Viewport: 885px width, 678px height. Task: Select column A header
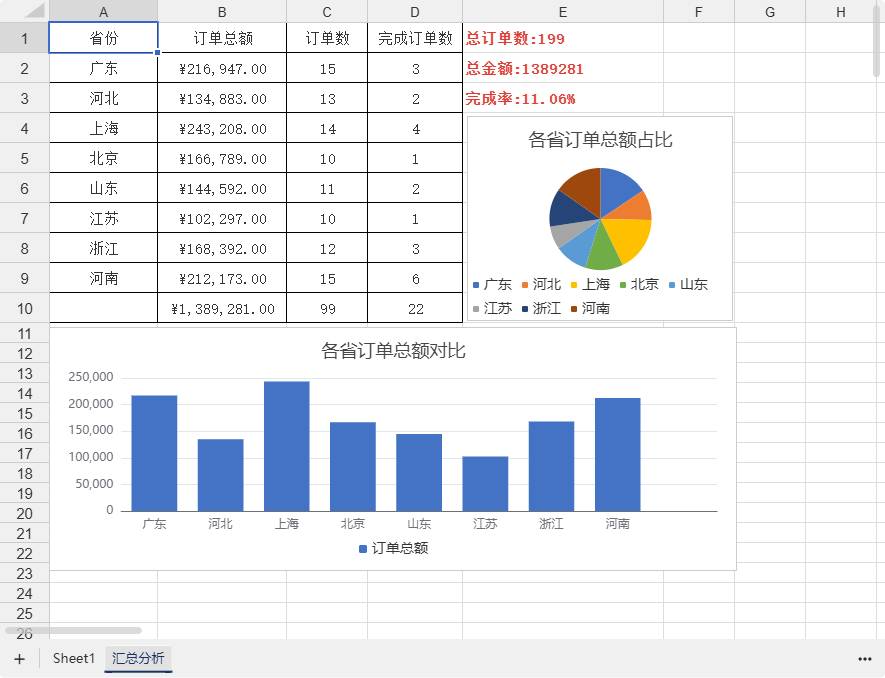pos(103,12)
